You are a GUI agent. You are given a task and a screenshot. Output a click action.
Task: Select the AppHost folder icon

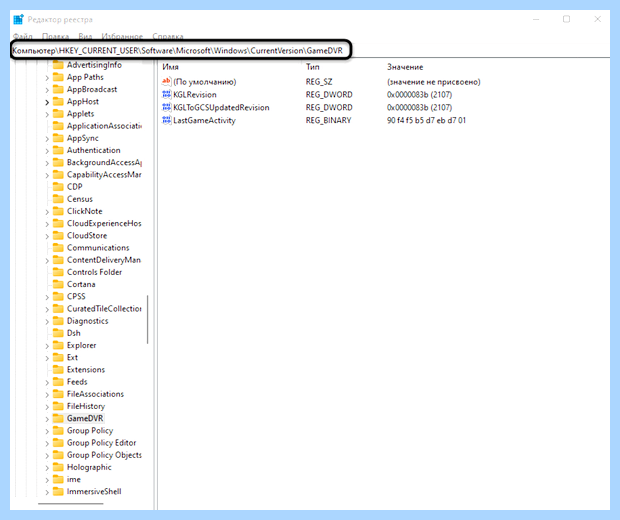(x=58, y=101)
